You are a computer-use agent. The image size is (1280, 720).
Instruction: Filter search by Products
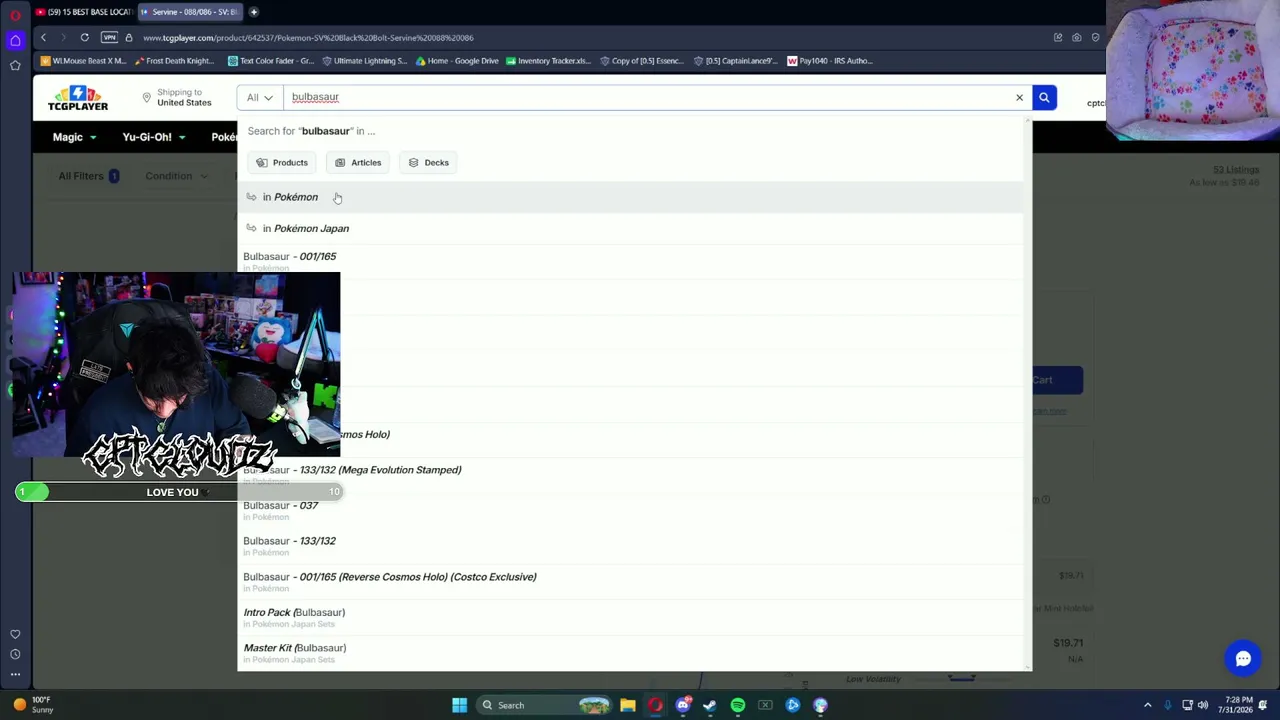[282, 162]
